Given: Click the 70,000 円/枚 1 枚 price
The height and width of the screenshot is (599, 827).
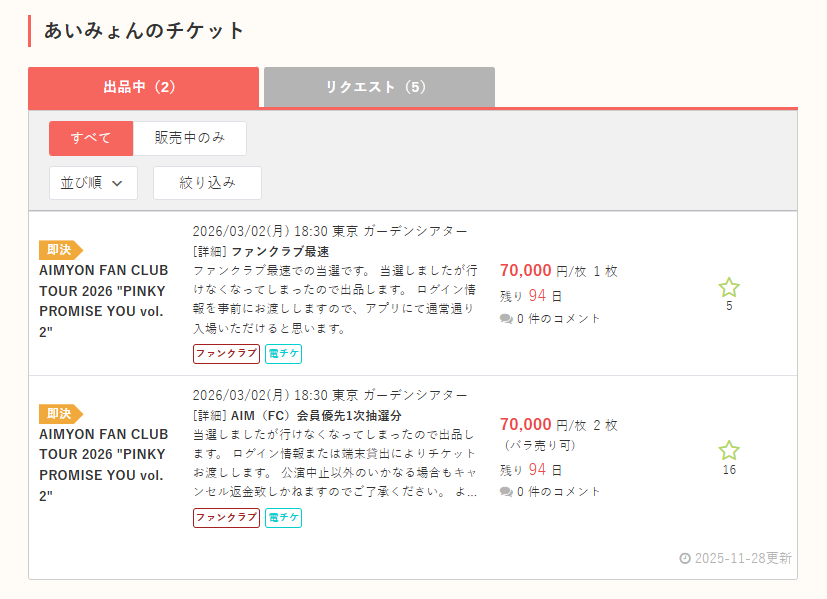Looking at the screenshot, I should 559,271.
